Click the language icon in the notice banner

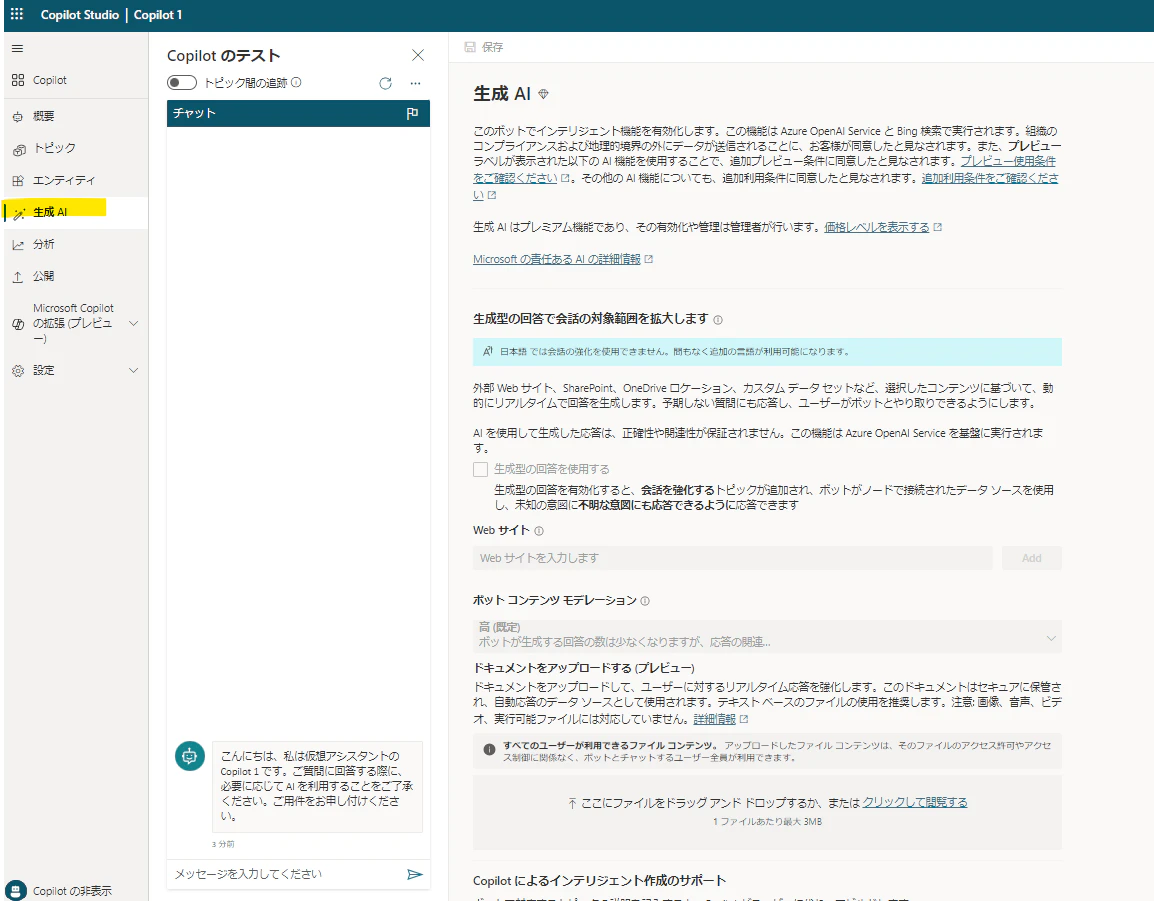pos(487,352)
